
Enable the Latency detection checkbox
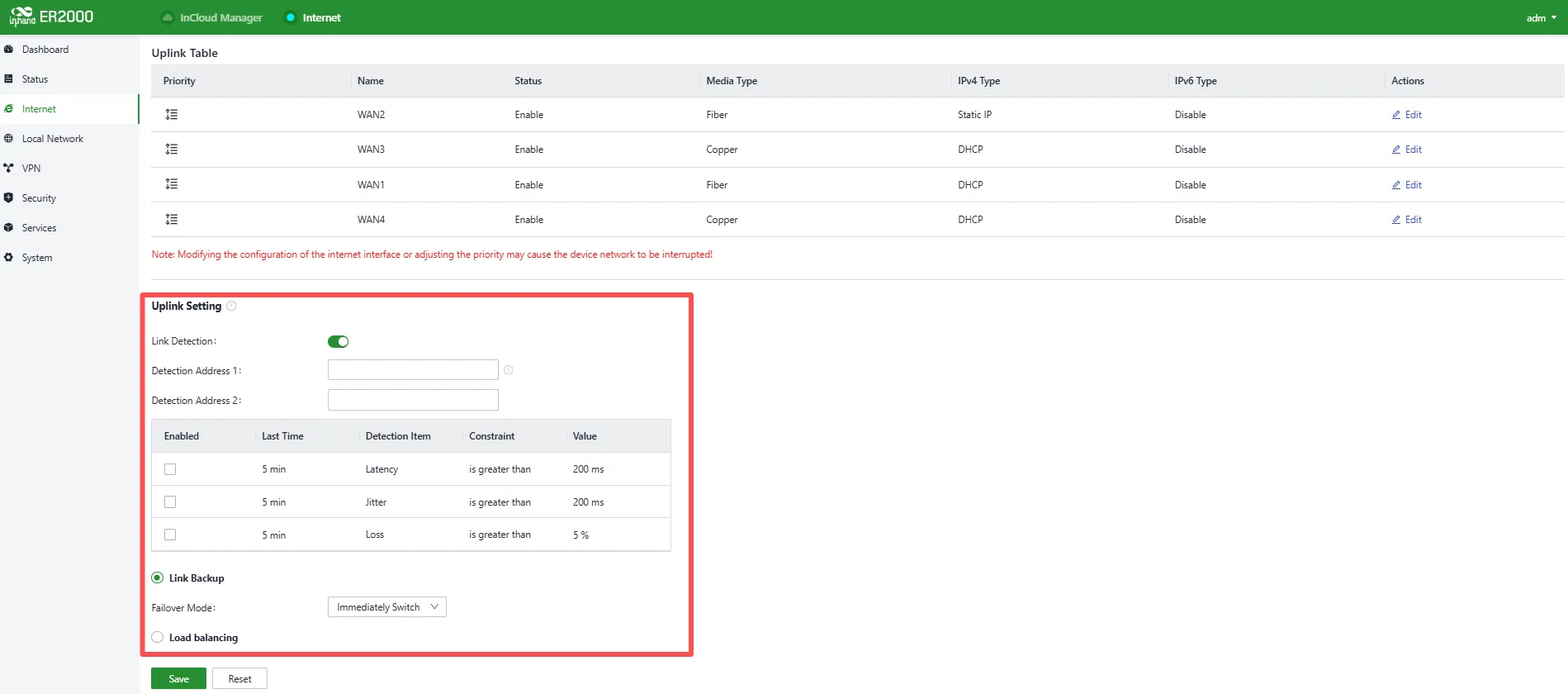click(x=170, y=469)
